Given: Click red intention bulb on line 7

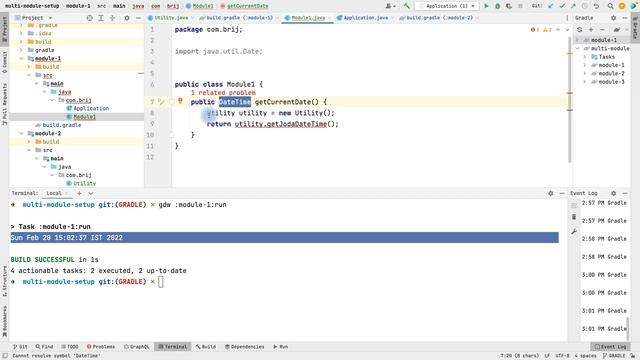Looking at the screenshot, I should tap(180, 101).
